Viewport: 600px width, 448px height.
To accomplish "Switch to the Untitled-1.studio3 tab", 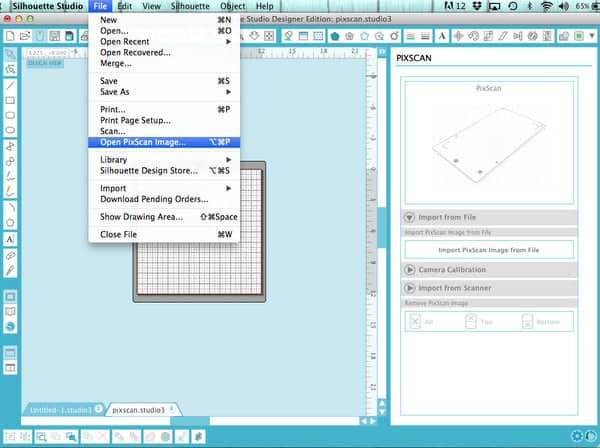I will pos(65,410).
